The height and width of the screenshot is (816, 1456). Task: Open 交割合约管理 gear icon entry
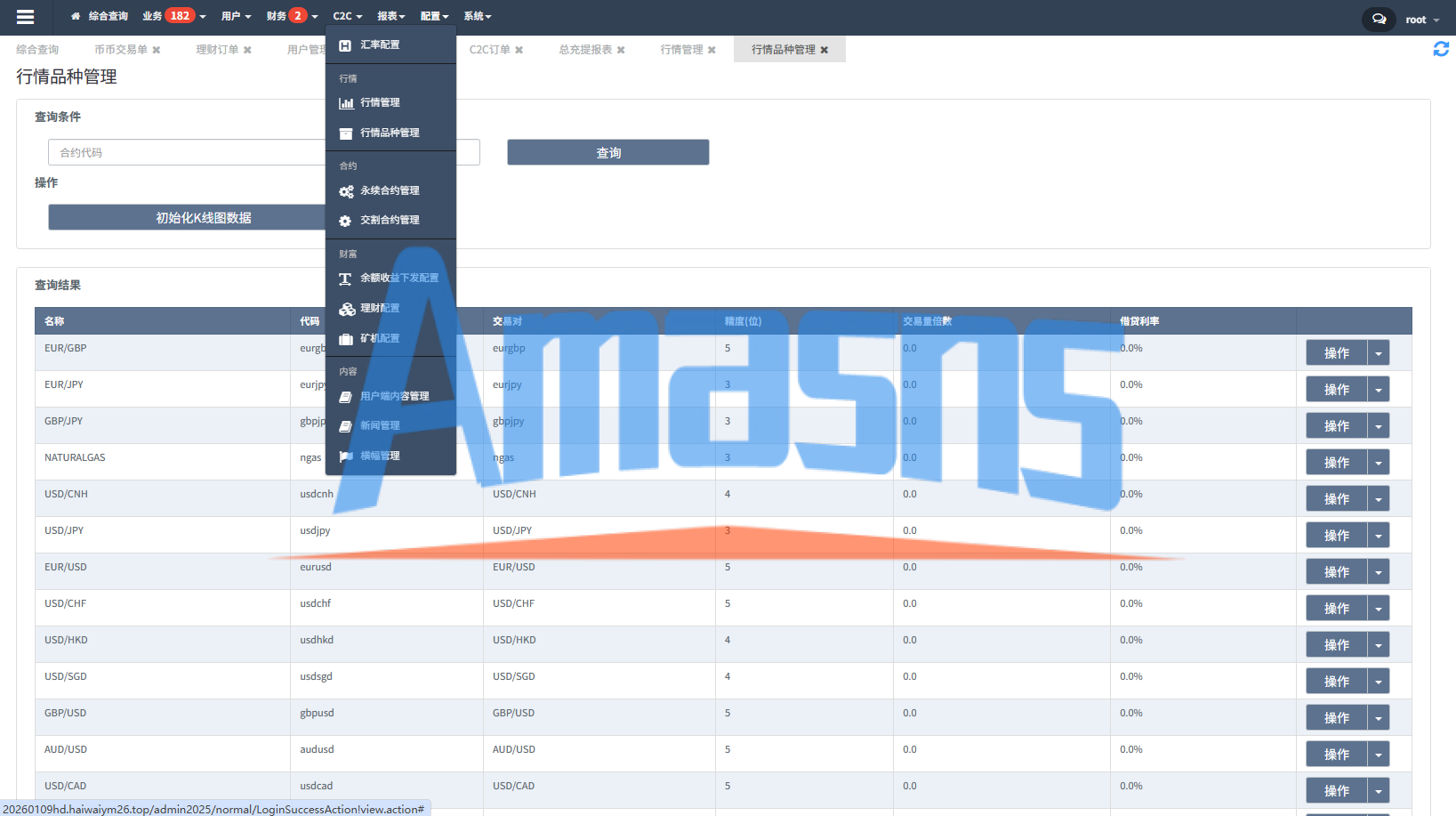[x=345, y=221]
